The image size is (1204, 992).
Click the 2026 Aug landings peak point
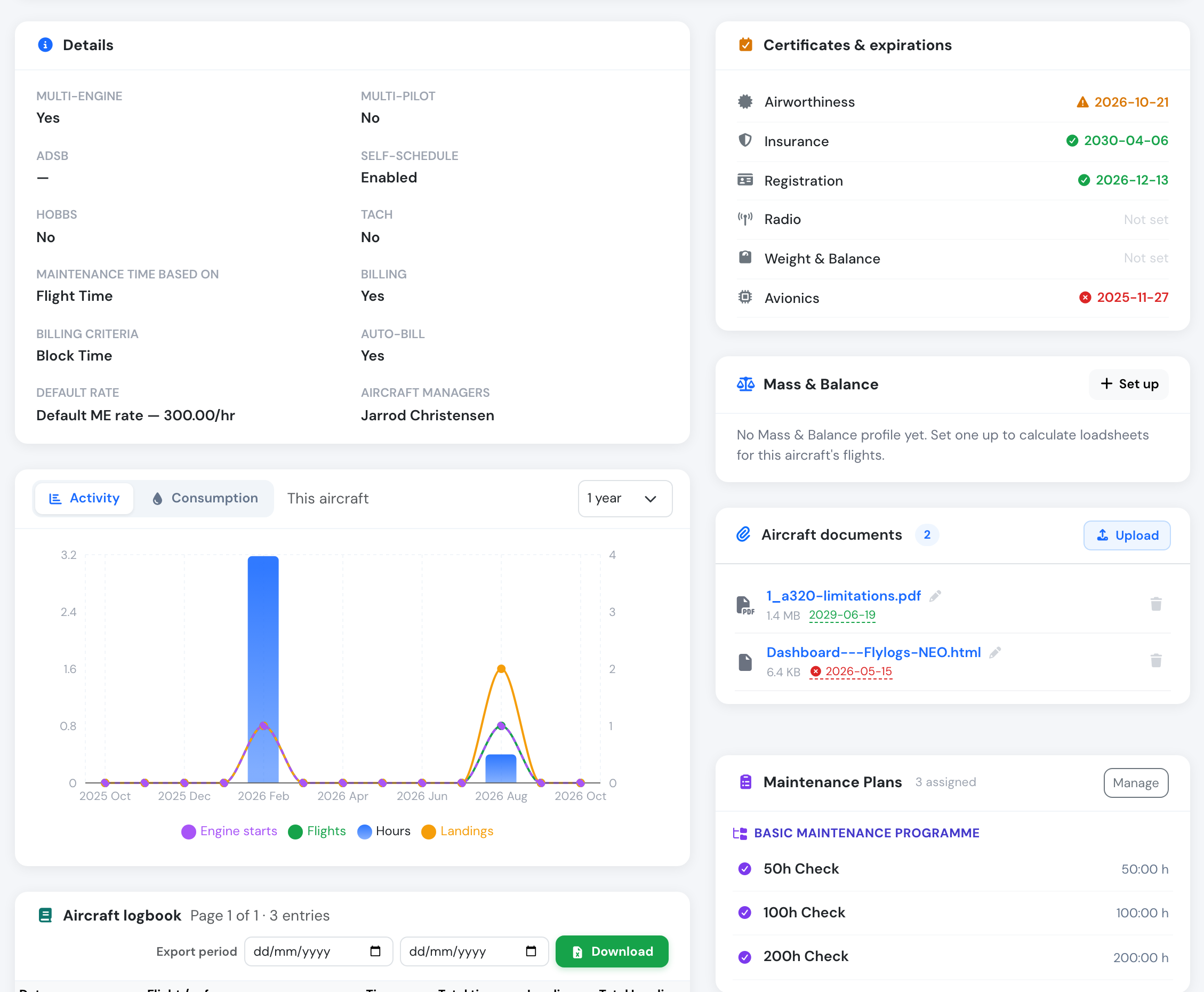coord(501,669)
